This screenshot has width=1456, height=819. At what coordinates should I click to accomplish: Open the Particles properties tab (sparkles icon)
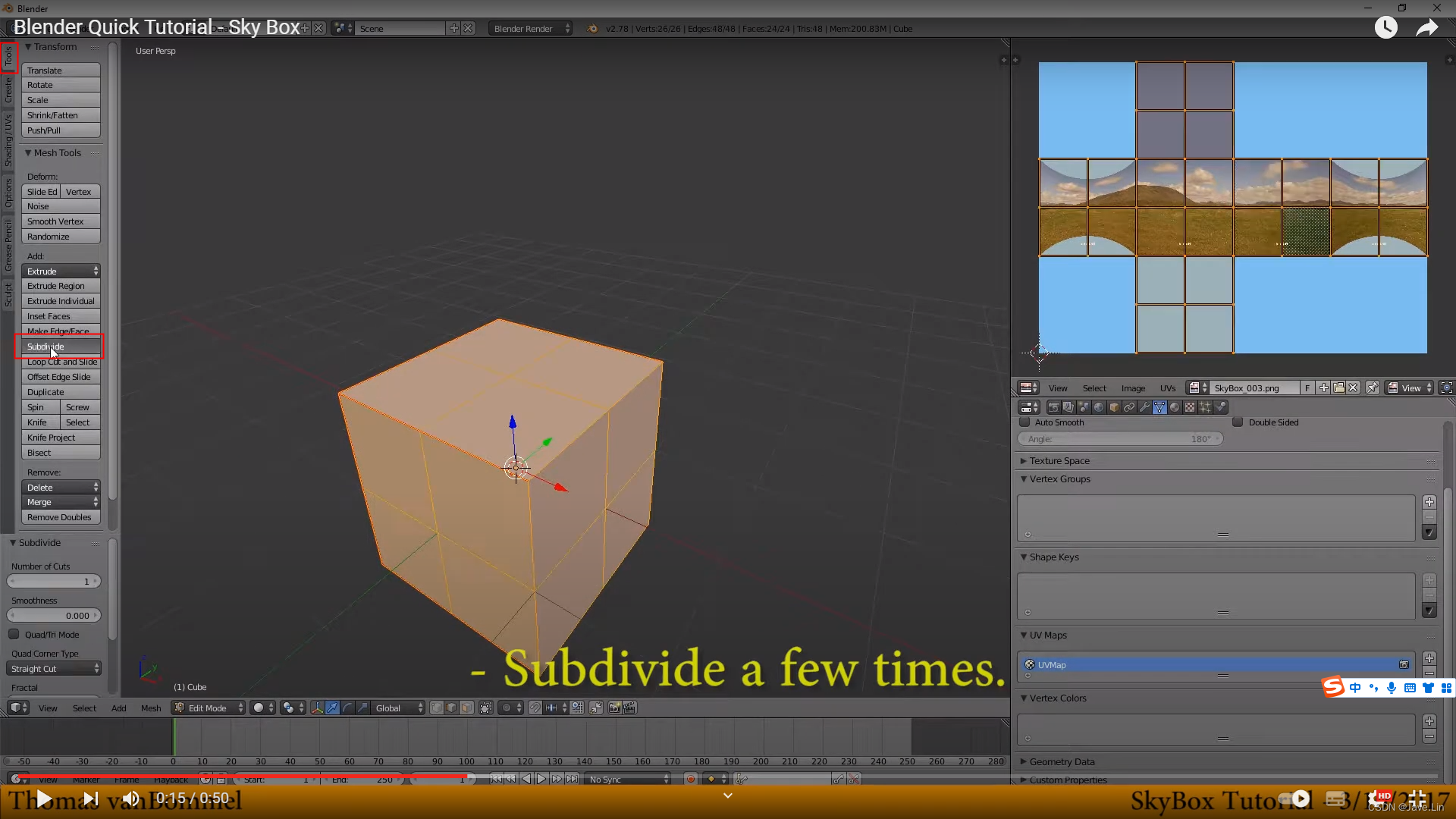pyautogui.click(x=1205, y=407)
